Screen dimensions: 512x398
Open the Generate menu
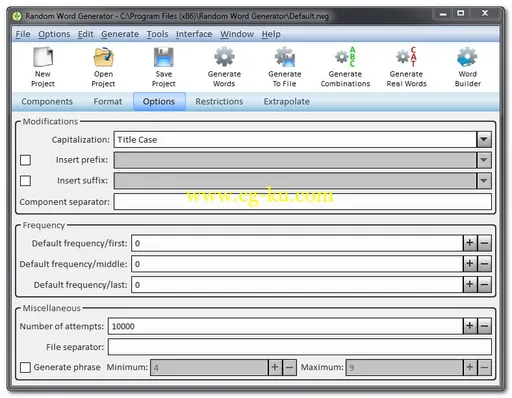tap(120, 34)
